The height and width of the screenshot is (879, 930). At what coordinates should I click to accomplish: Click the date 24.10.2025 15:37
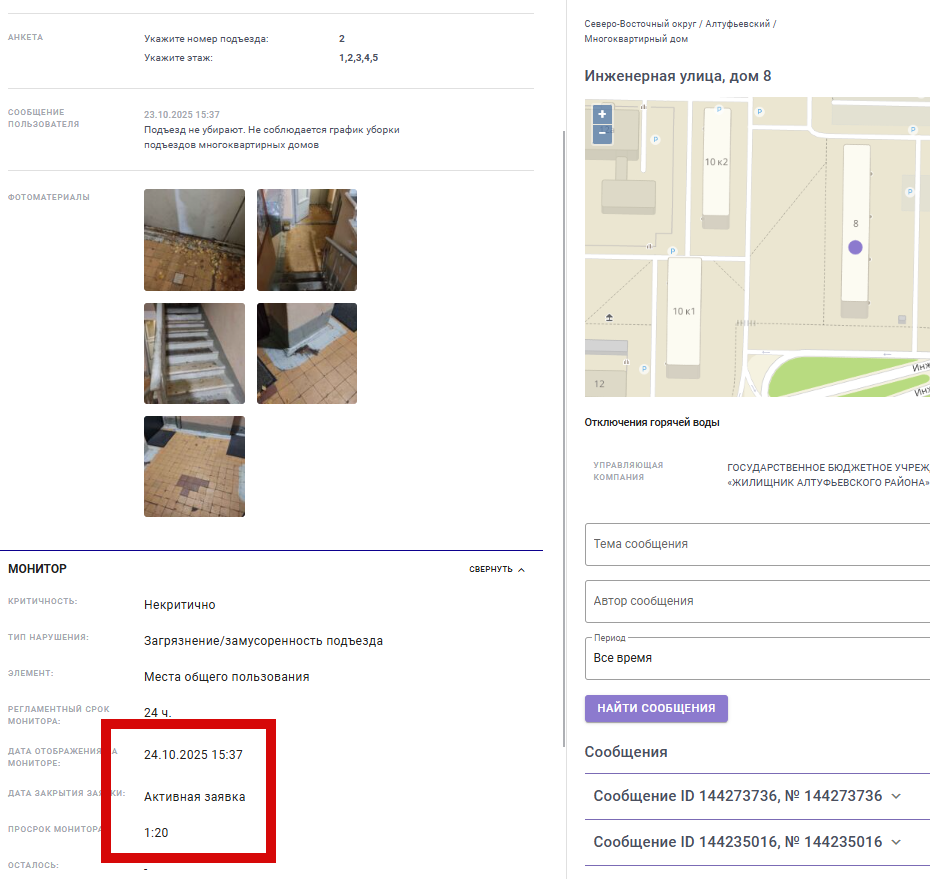[193, 754]
